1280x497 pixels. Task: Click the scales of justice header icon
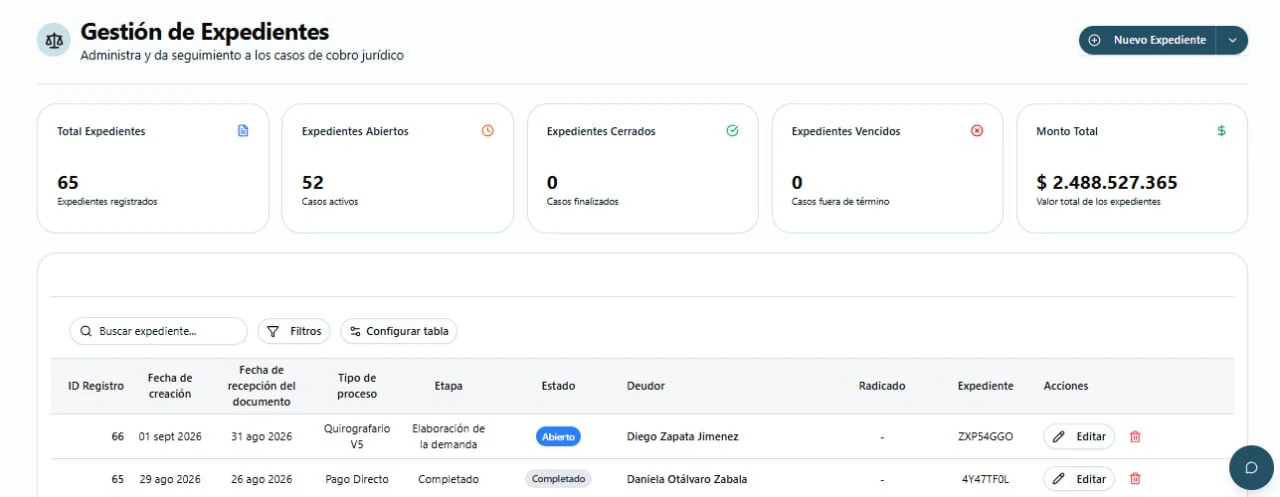click(52, 41)
